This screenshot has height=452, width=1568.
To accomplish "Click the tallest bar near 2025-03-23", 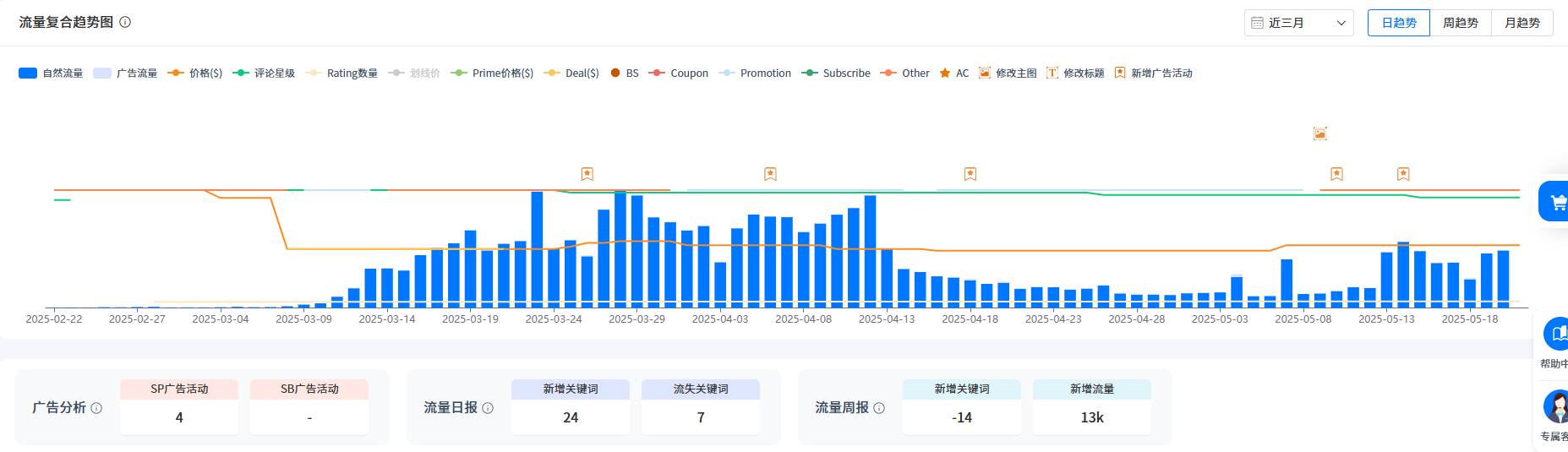I will pyautogui.click(x=537, y=249).
